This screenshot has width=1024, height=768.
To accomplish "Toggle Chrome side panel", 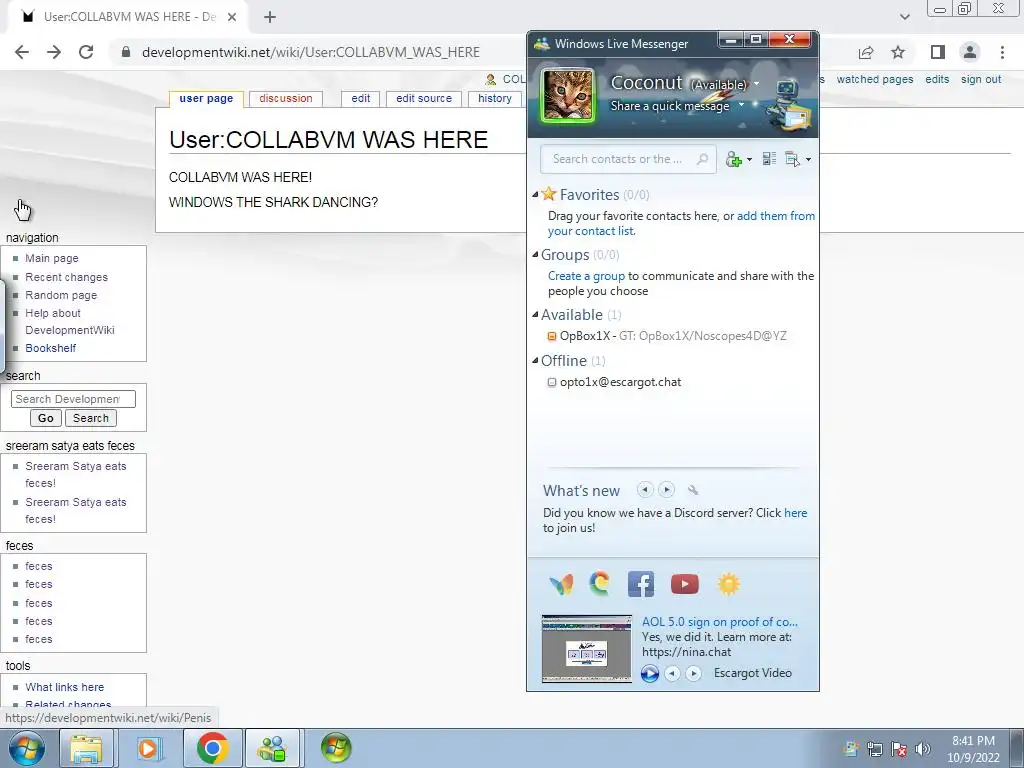I will point(937,52).
